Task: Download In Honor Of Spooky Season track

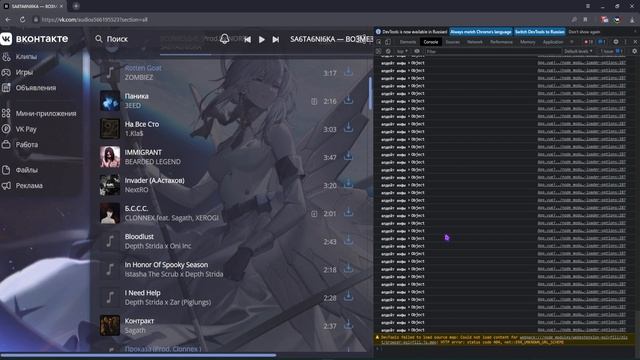Action: [348, 269]
